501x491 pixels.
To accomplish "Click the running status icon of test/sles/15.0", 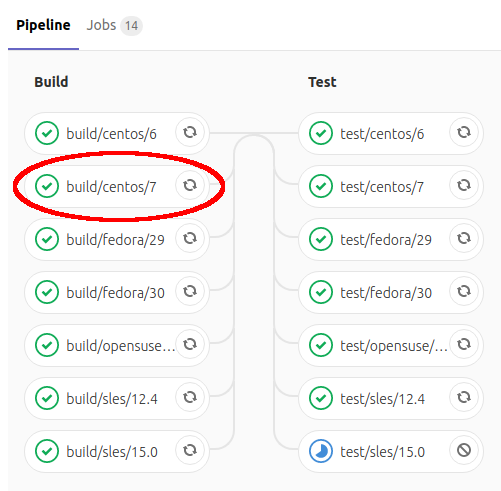I will pyautogui.click(x=321, y=451).
